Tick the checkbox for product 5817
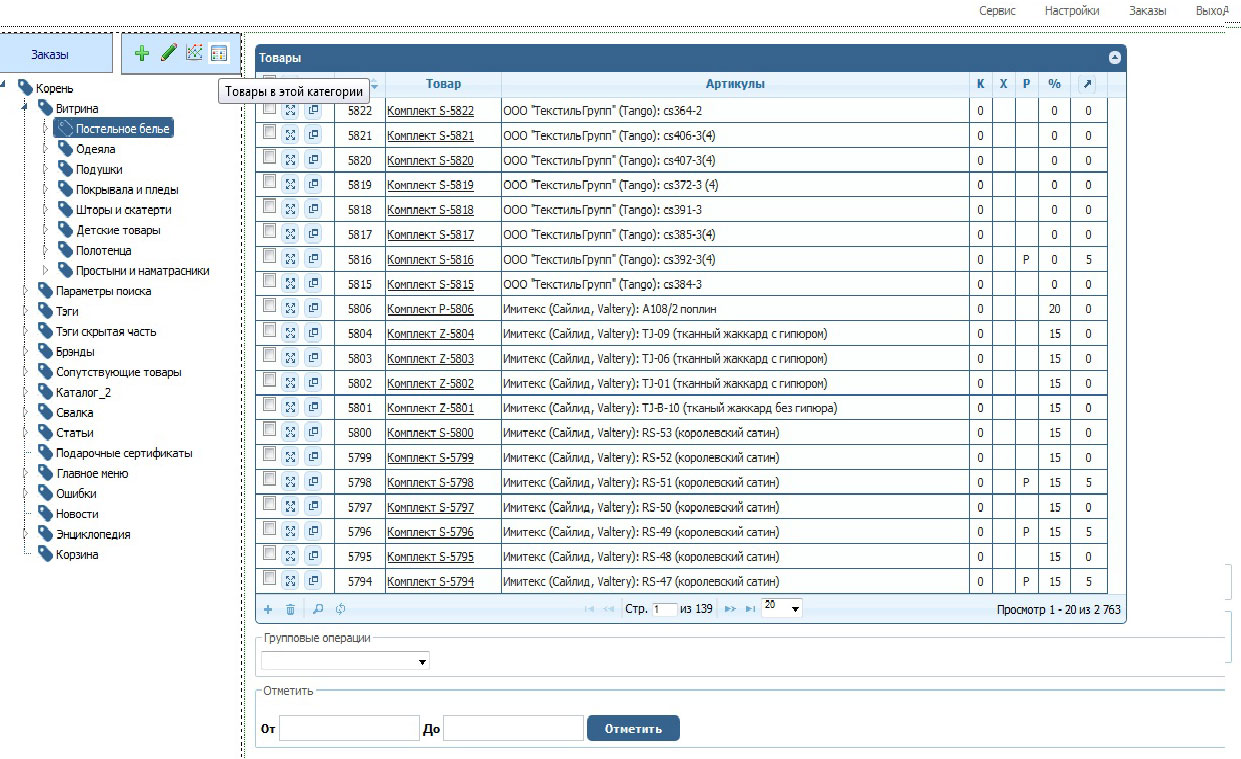The height and width of the screenshot is (759, 1241). [269, 231]
